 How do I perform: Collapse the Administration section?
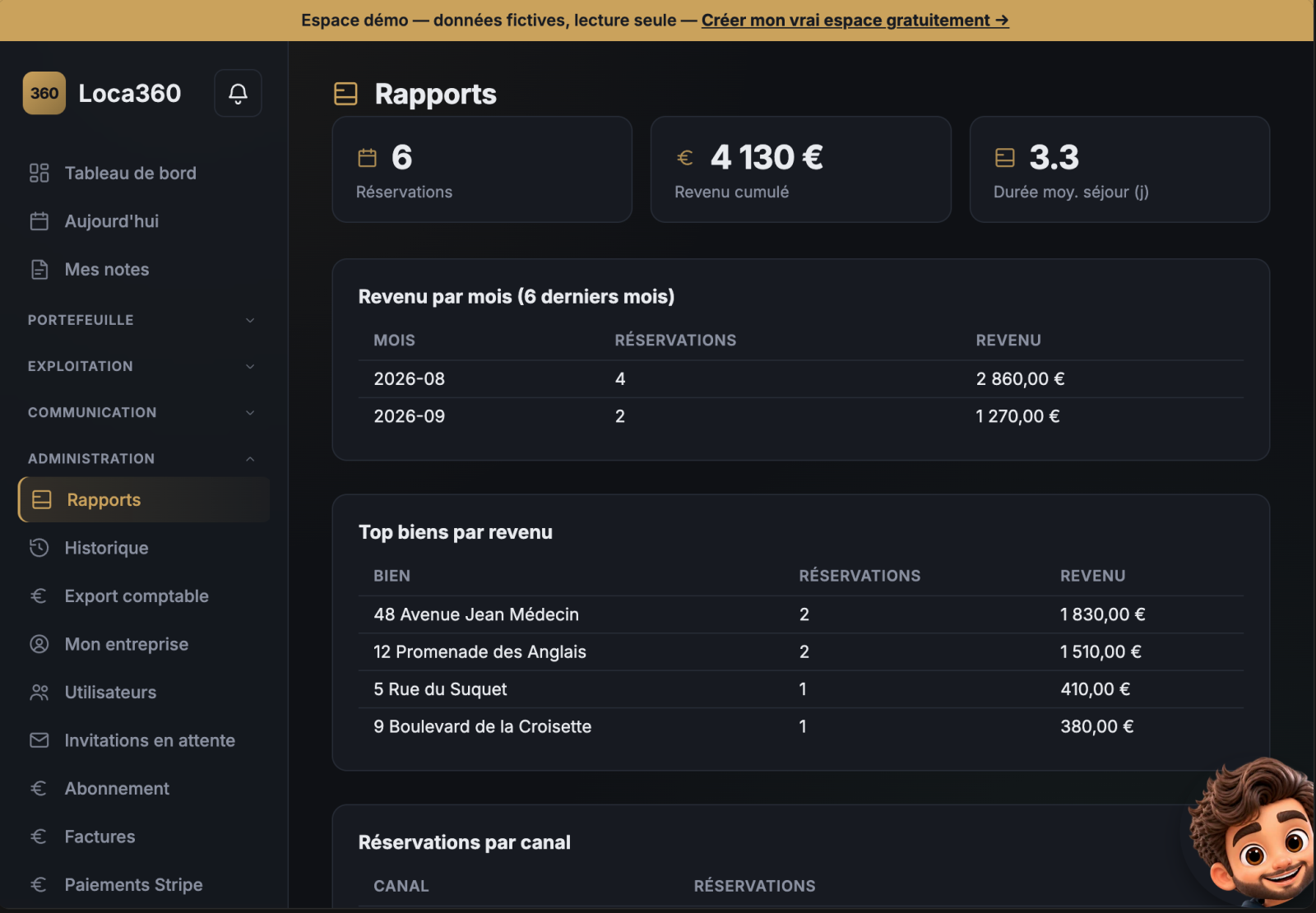pos(141,458)
